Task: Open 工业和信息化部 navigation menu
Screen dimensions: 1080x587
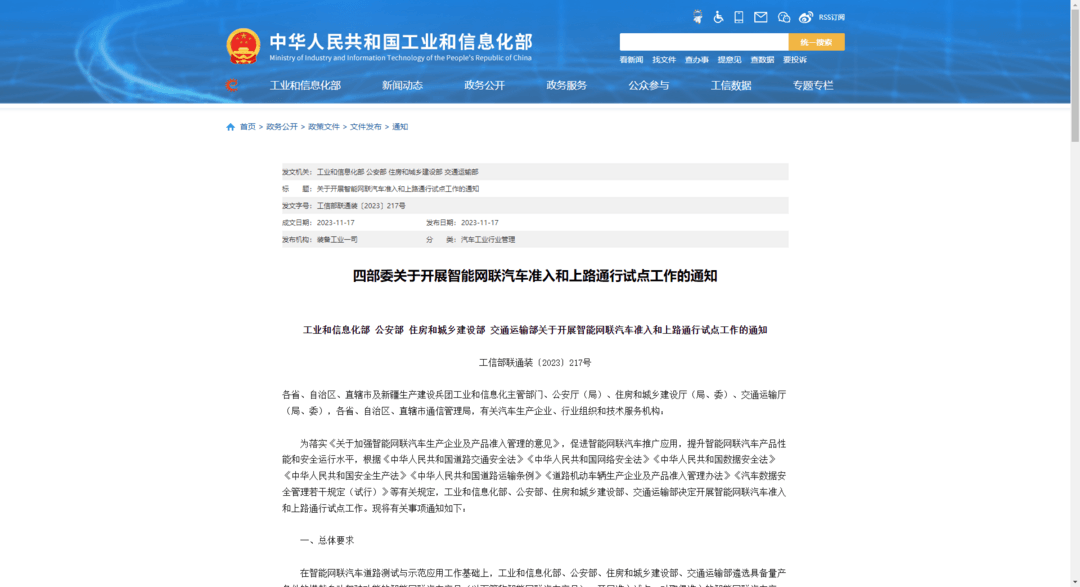Action: tap(305, 85)
